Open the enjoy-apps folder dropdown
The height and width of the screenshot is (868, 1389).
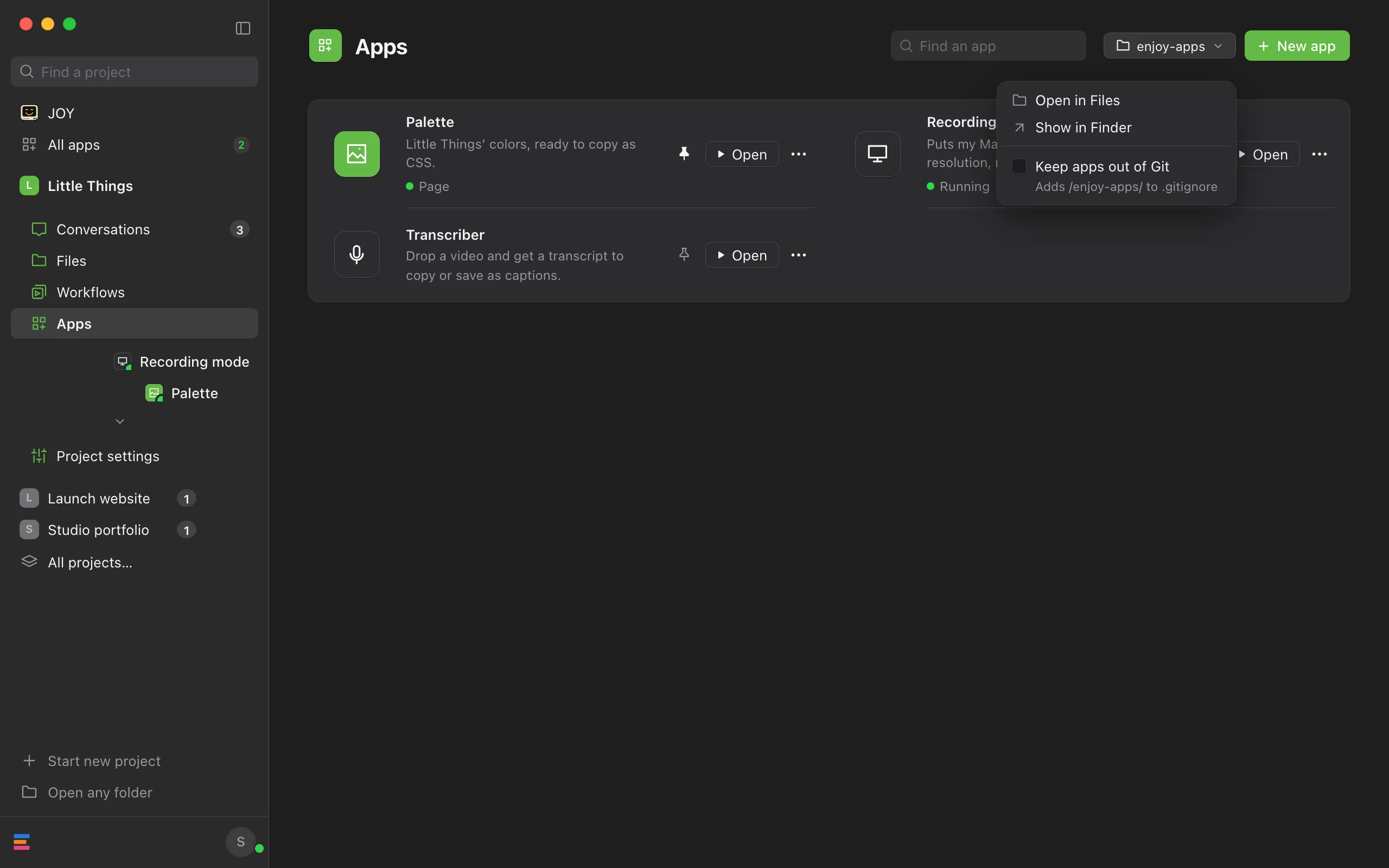pos(1169,46)
